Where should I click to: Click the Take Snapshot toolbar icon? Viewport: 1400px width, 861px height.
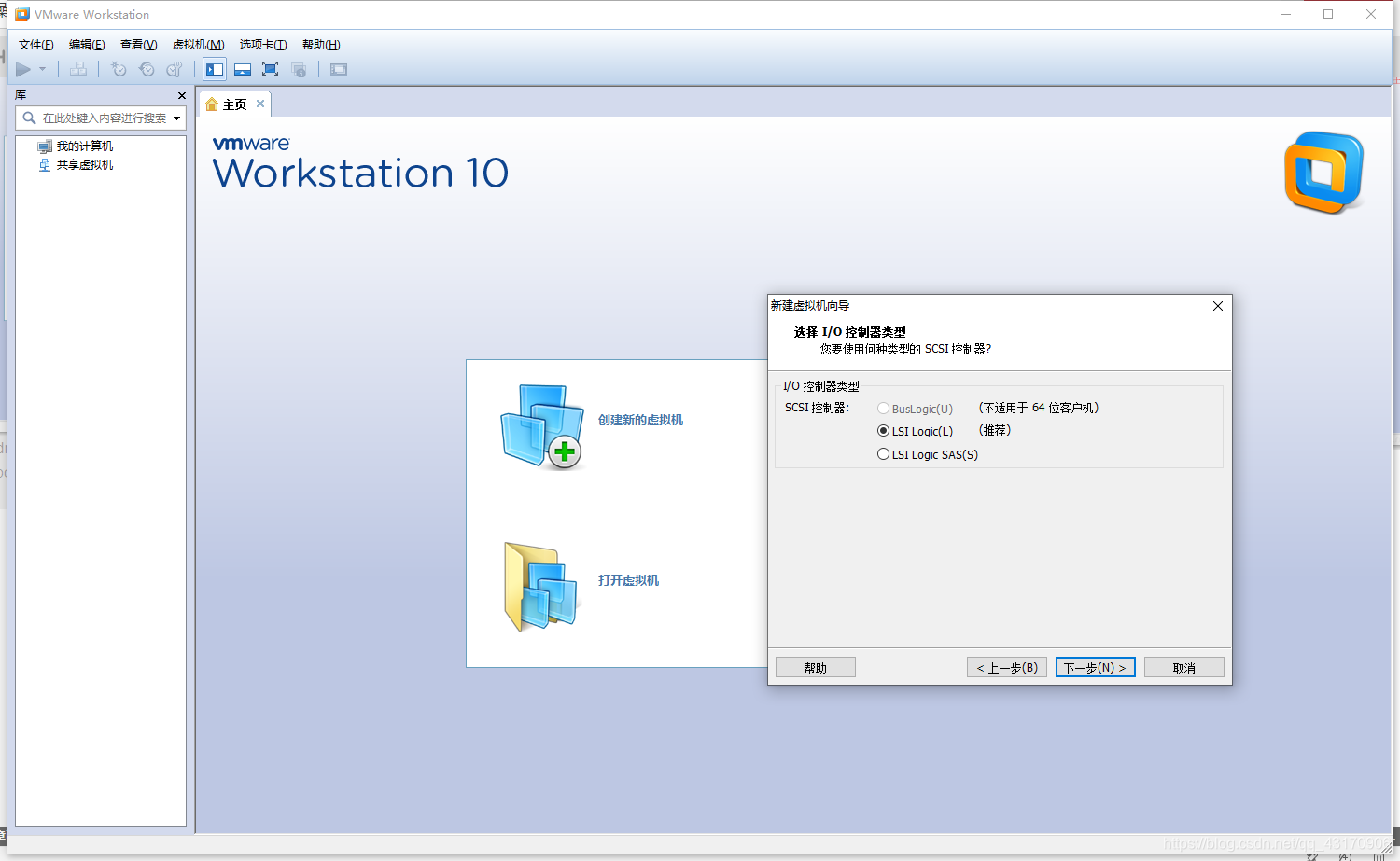(x=119, y=69)
